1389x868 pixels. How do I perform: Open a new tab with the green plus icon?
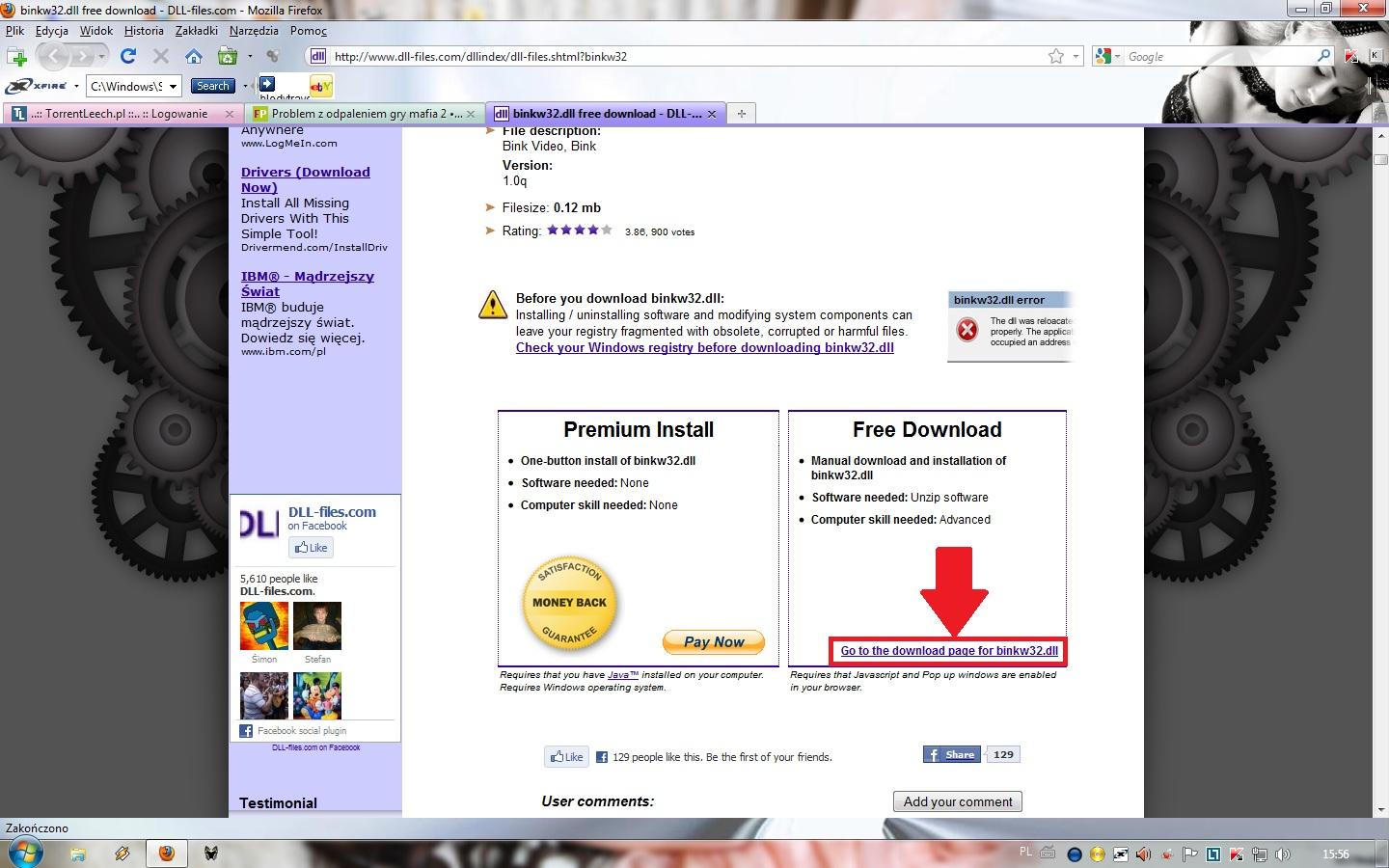(x=16, y=56)
